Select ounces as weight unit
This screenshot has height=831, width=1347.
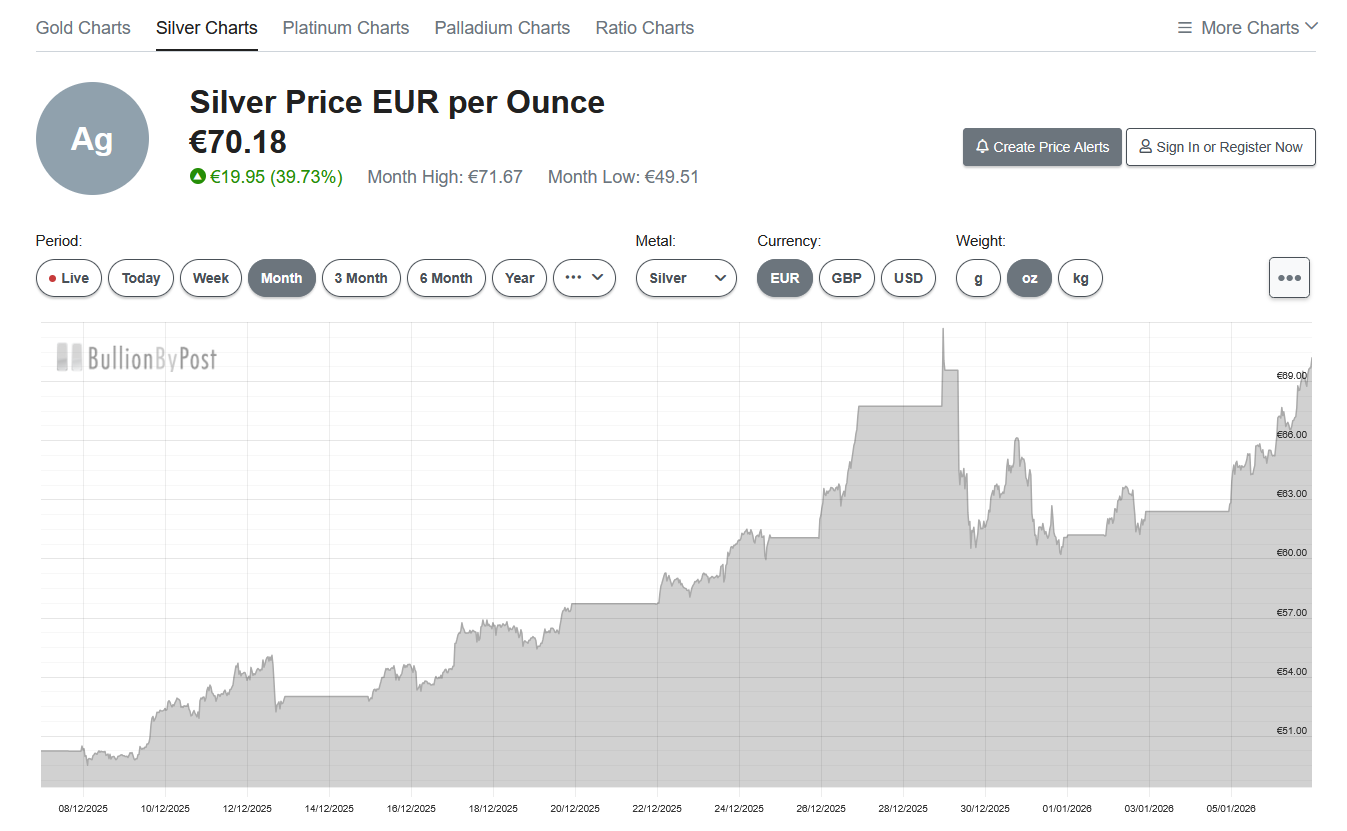pos(1030,278)
